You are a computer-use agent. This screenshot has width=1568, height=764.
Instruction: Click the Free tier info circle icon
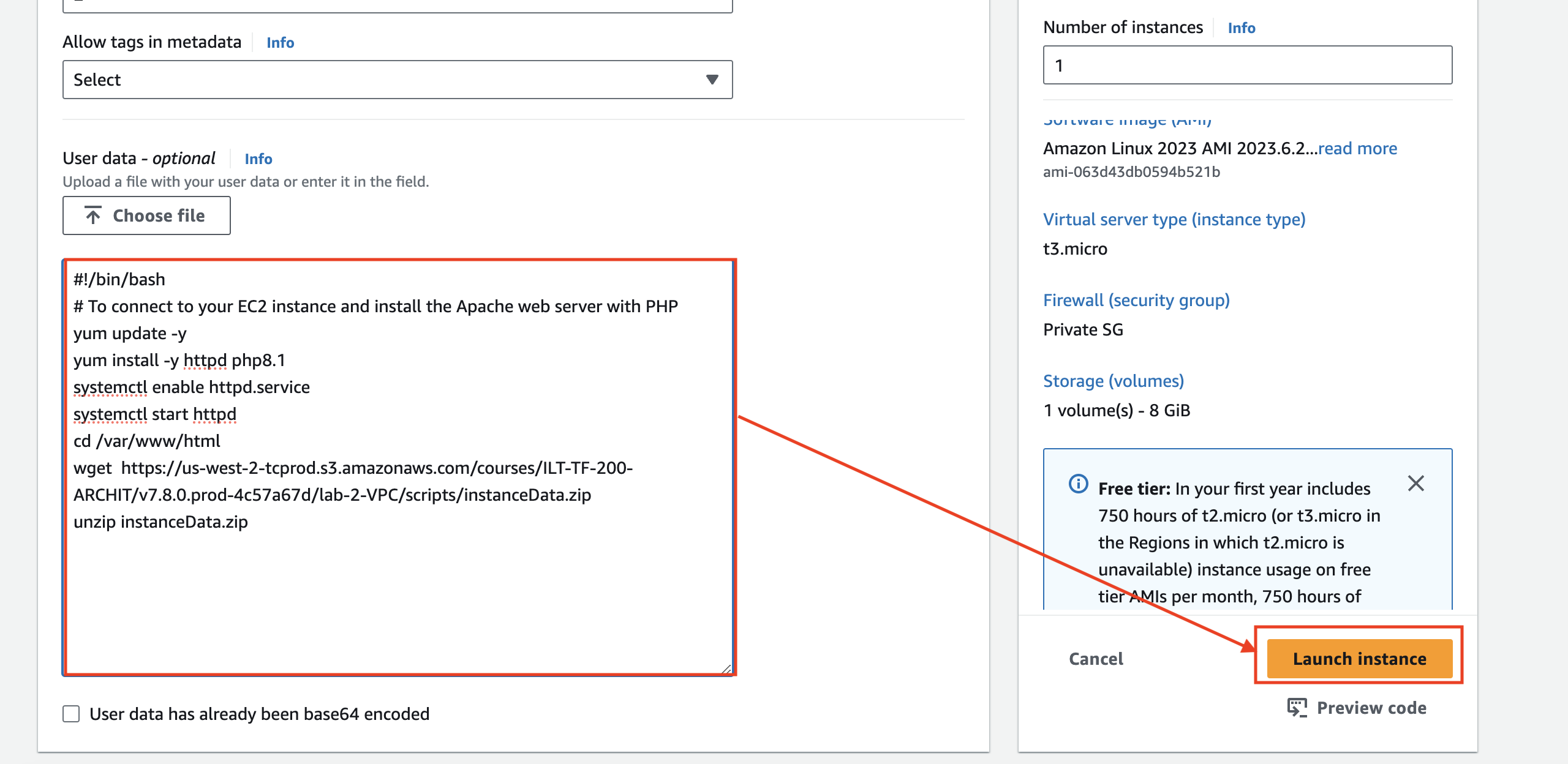1078,484
